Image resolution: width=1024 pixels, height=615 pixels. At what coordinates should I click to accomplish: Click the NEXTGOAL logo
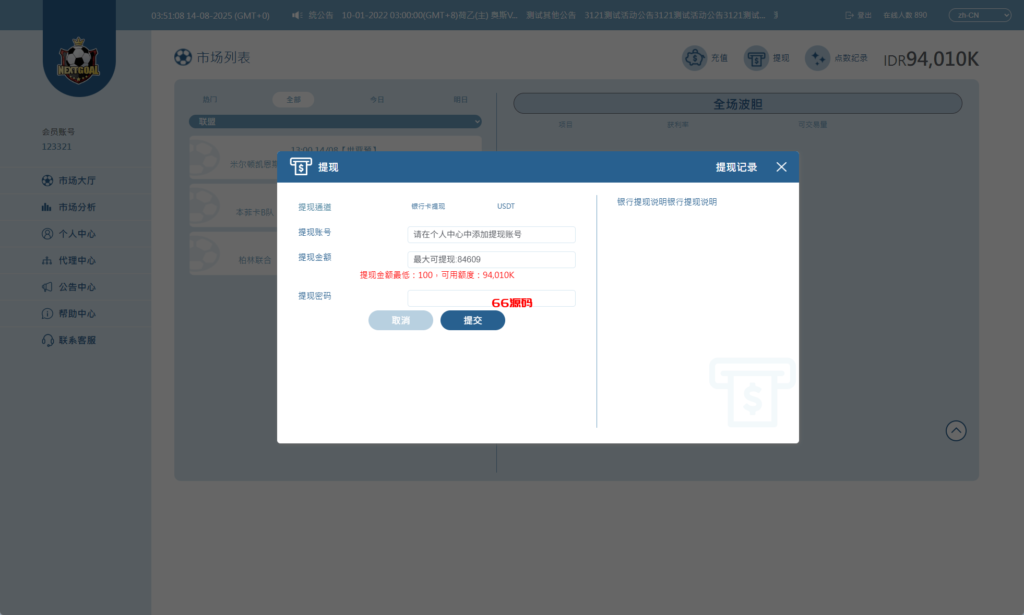(x=78, y=60)
